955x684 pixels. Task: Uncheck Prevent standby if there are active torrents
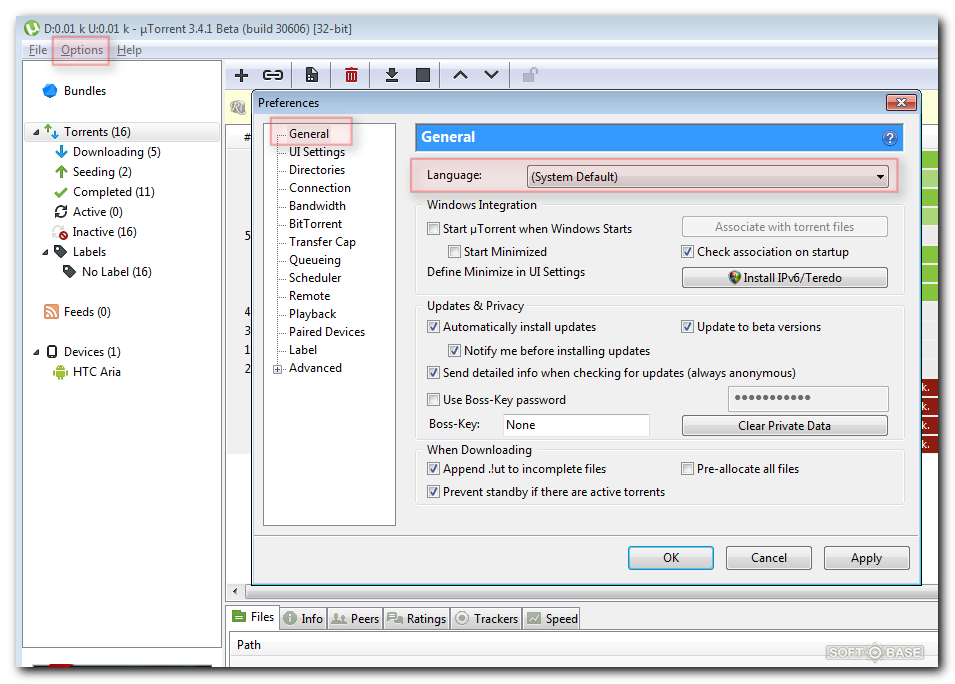(434, 492)
